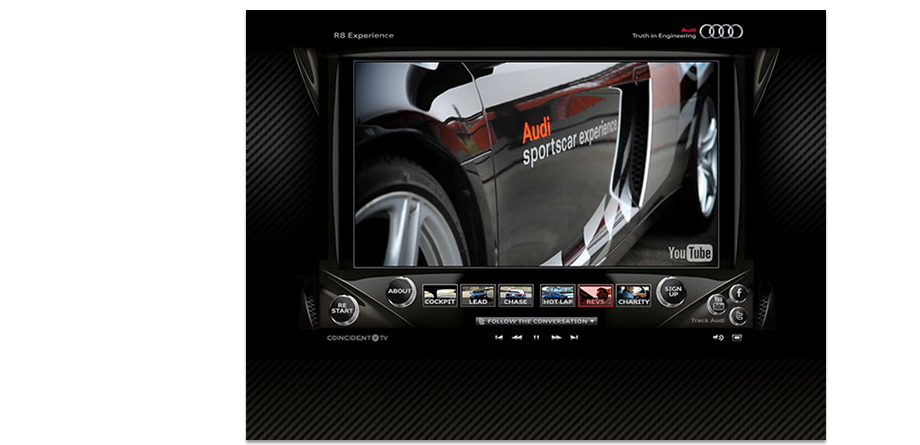920x445 pixels.
Task: Open the Charity video segment
Action: 633,295
